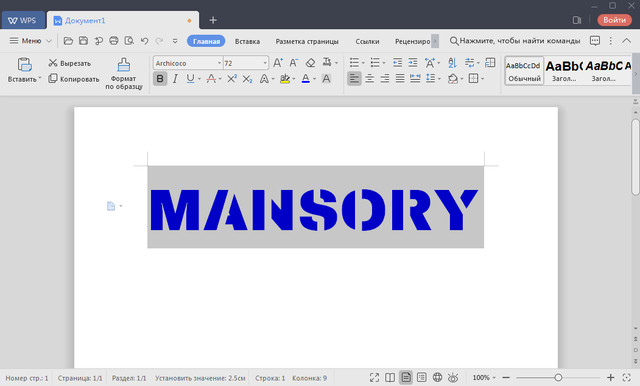The width and height of the screenshot is (640, 386).
Task: Enable eye protection mode icon
Action: pos(453,378)
